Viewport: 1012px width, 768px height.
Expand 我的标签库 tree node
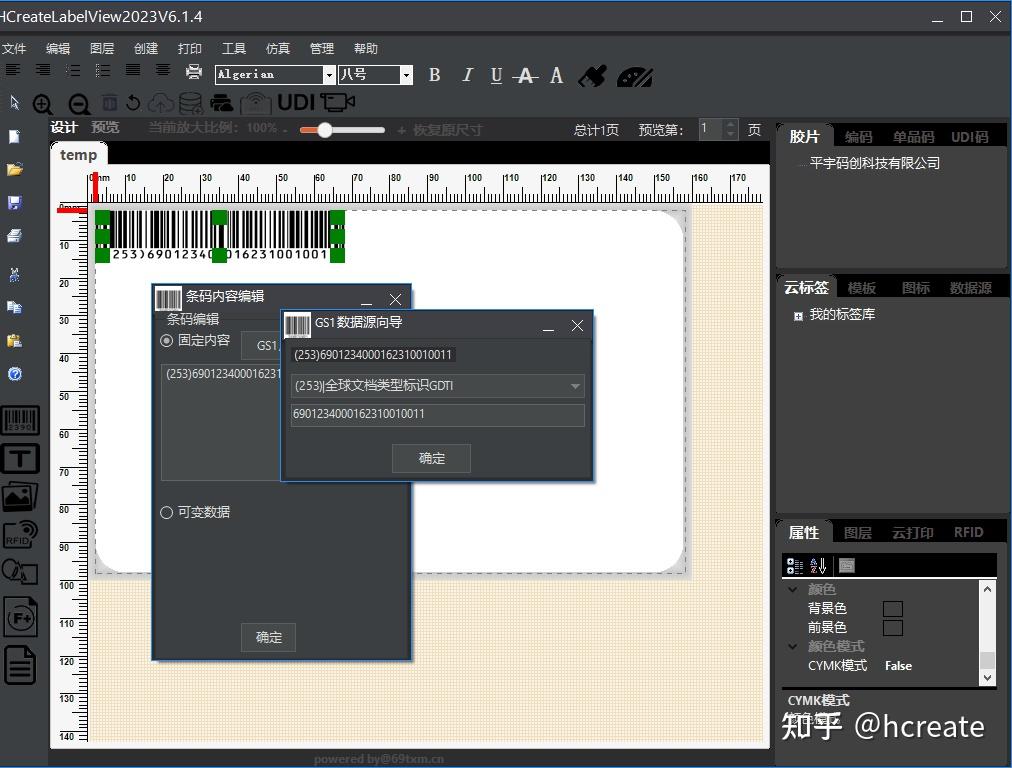tap(798, 315)
